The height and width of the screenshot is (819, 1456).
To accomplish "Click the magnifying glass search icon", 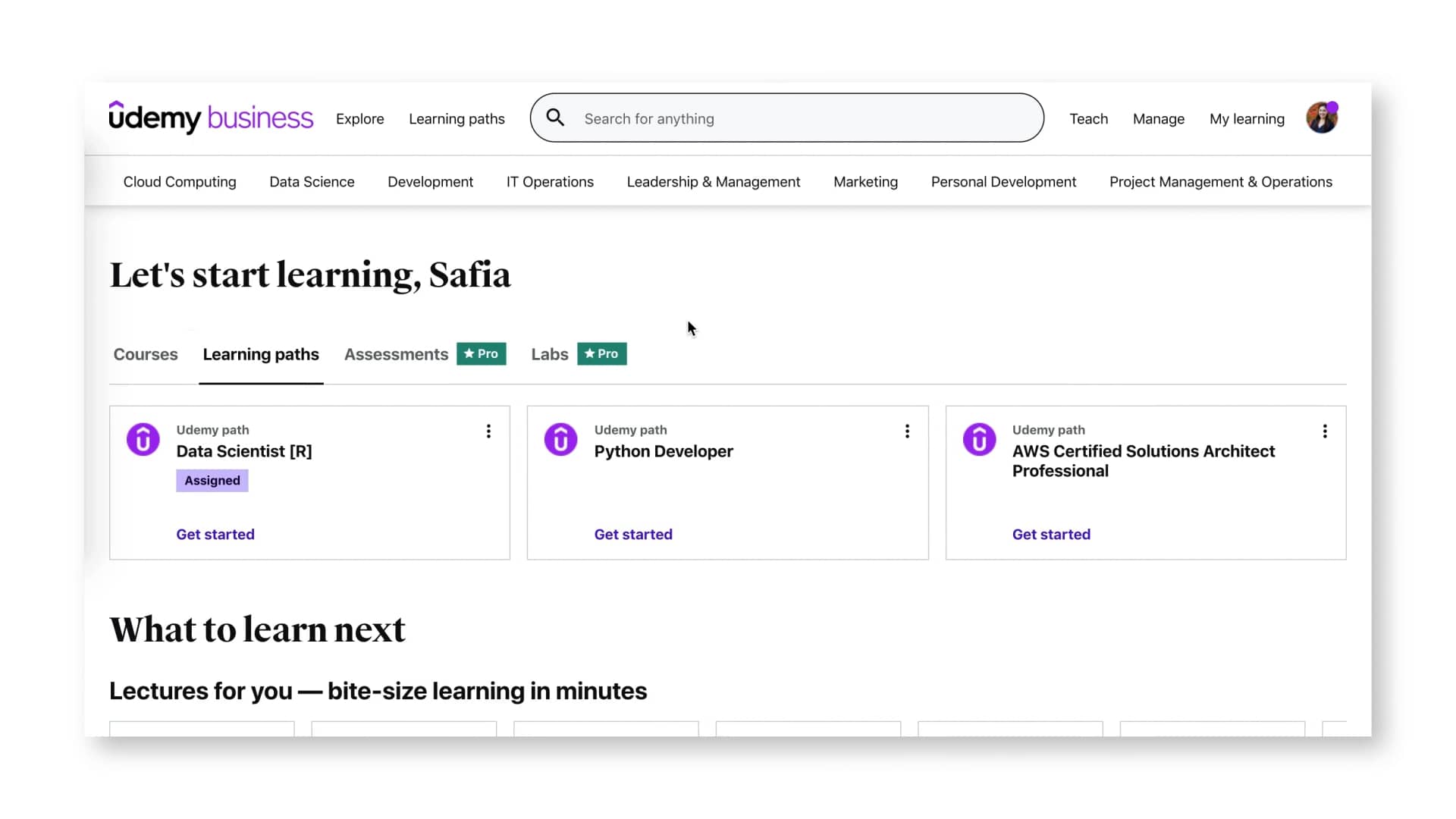I will pos(555,118).
